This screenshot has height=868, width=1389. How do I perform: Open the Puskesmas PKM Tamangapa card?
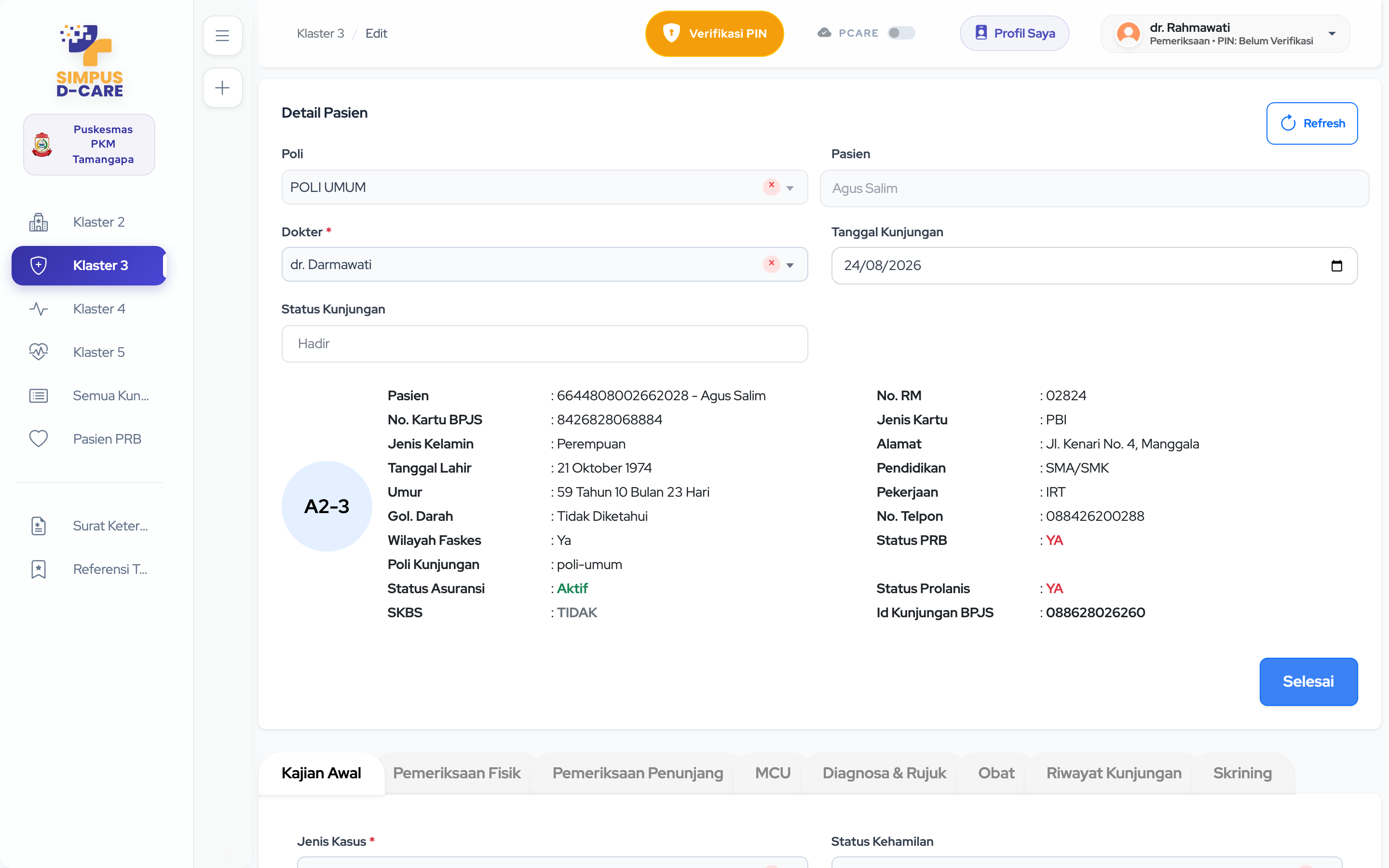pos(89,145)
